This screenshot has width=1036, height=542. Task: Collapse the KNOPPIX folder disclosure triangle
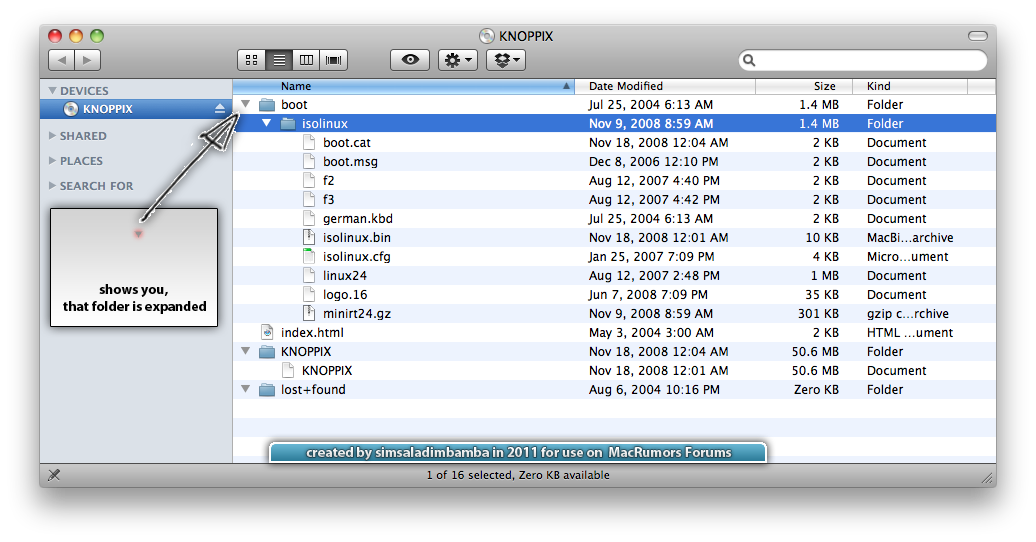[x=246, y=352]
